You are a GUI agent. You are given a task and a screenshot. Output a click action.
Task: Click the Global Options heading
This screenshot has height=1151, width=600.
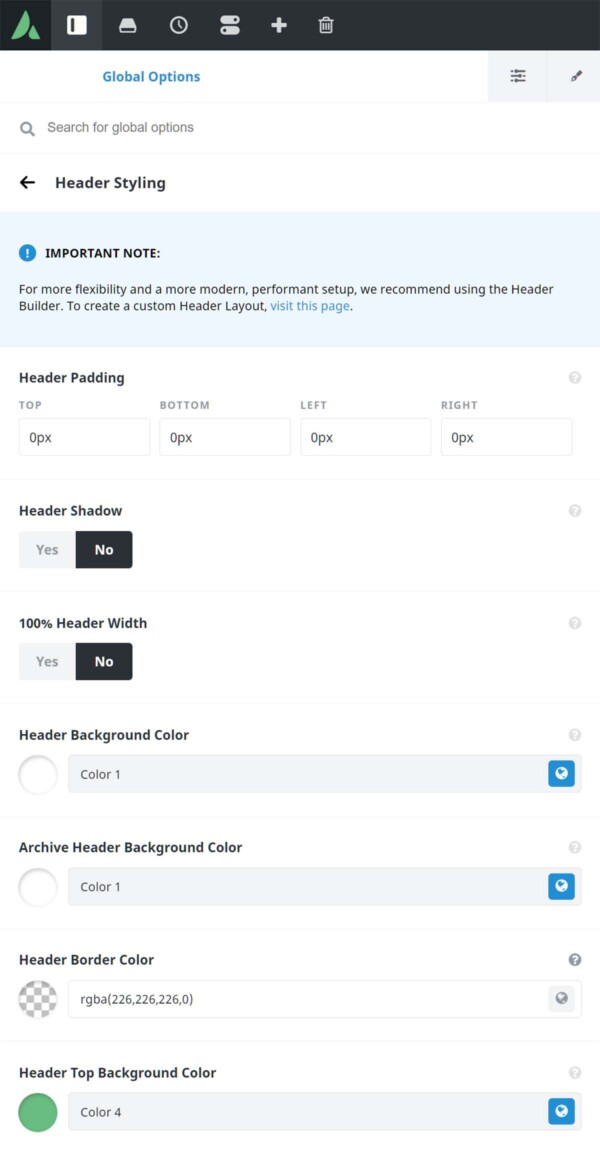click(x=151, y=75)
